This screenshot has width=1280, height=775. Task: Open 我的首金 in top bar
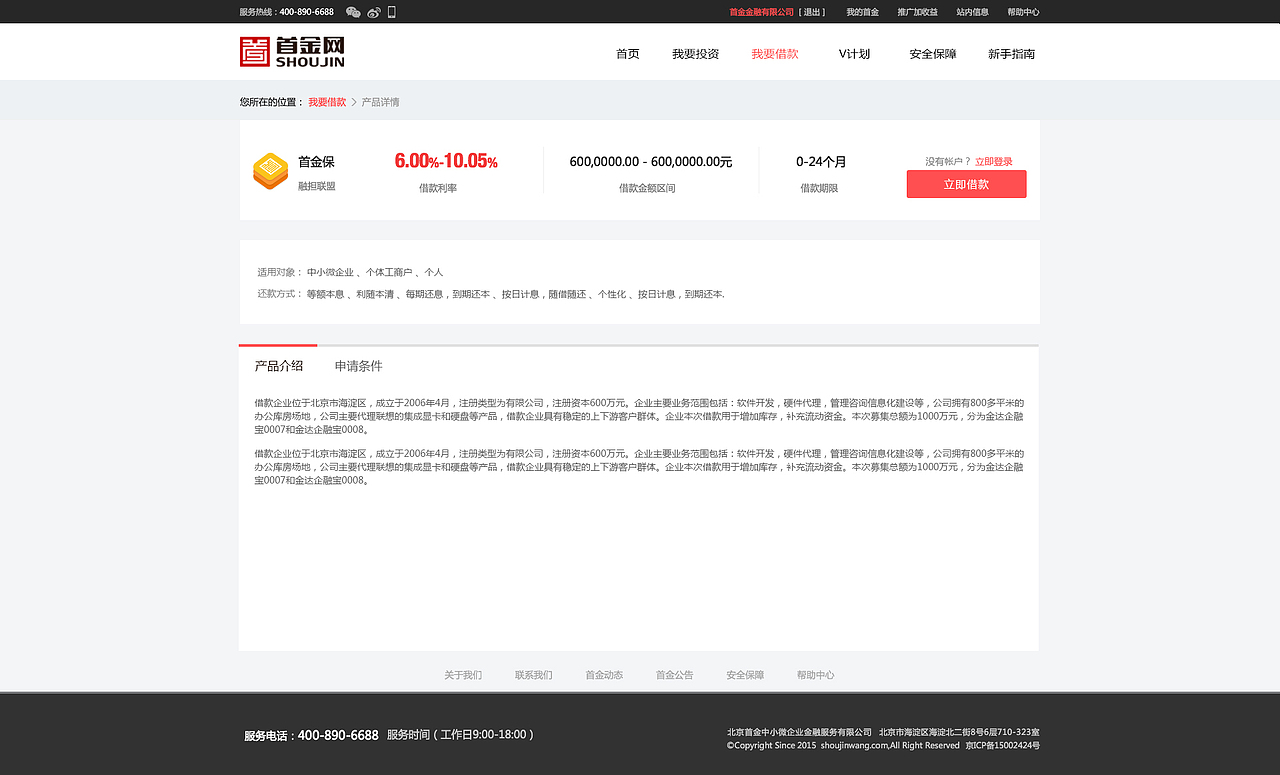coord(862,12)
